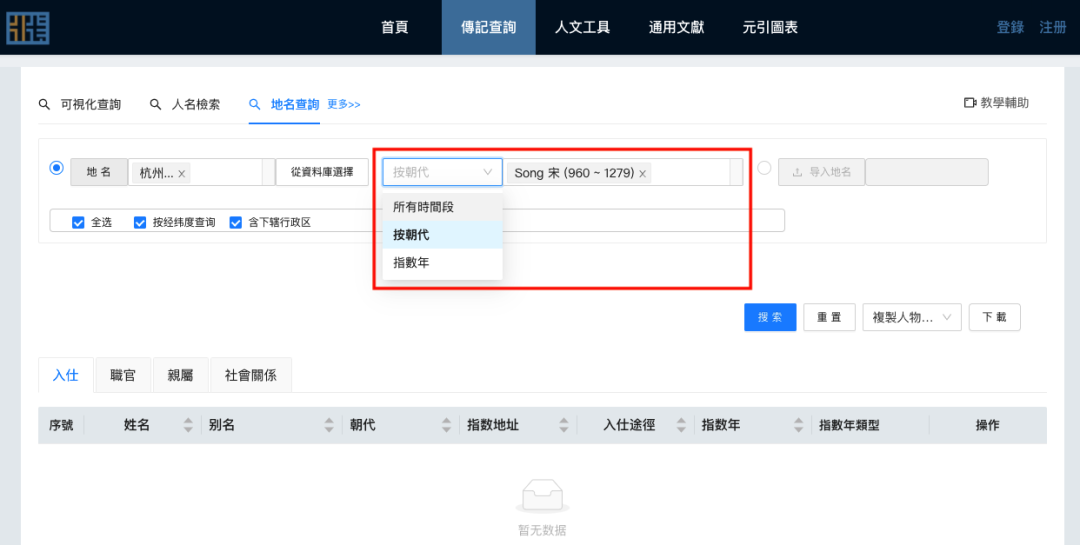Image resolution: width=1080 pixels, height=545 pixels.
Task: Click the empty inbox icon above 暫无数据
Action: pyautogui.click(x=542, y=496)
